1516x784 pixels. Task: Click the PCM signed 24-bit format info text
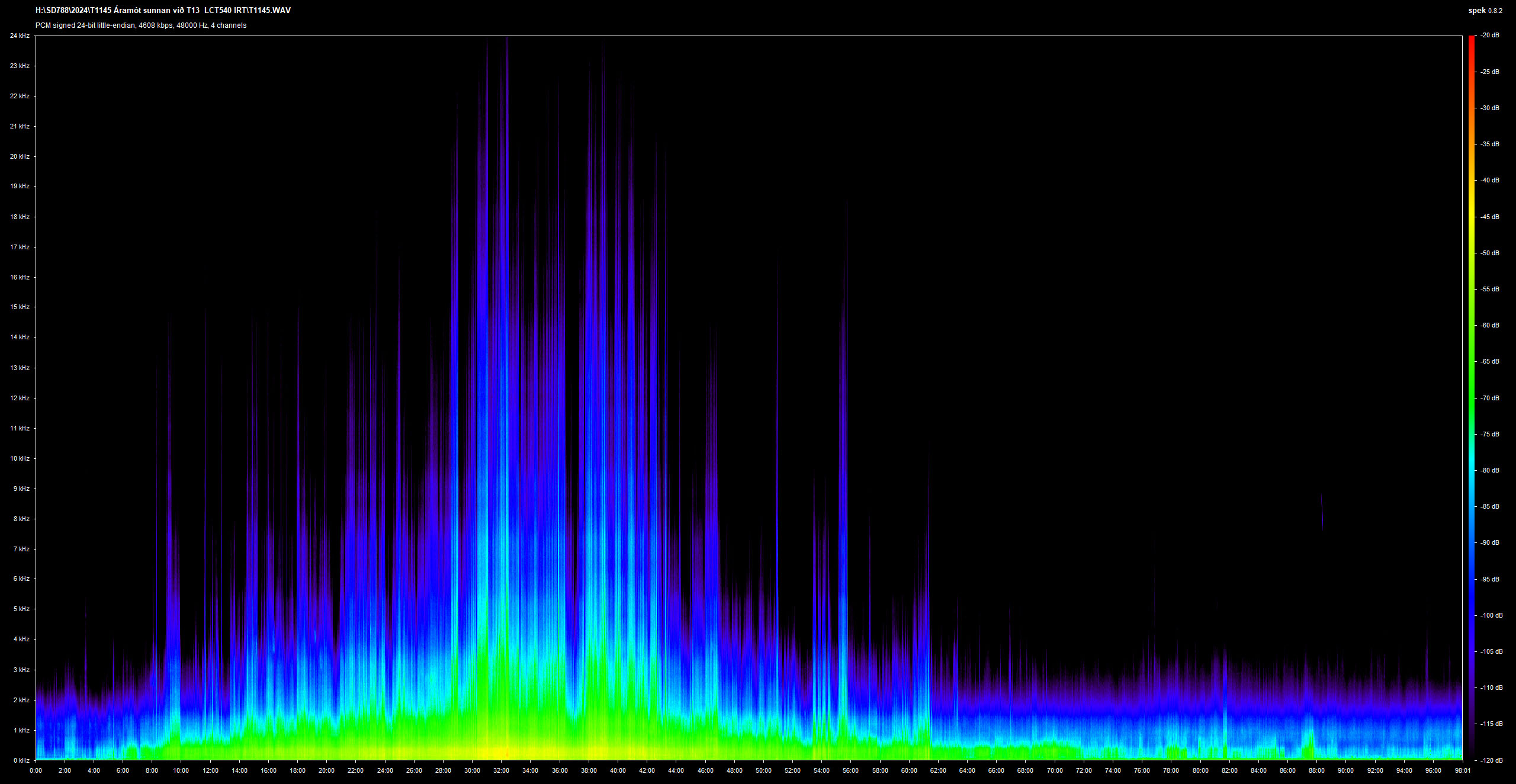coord(141,25)
